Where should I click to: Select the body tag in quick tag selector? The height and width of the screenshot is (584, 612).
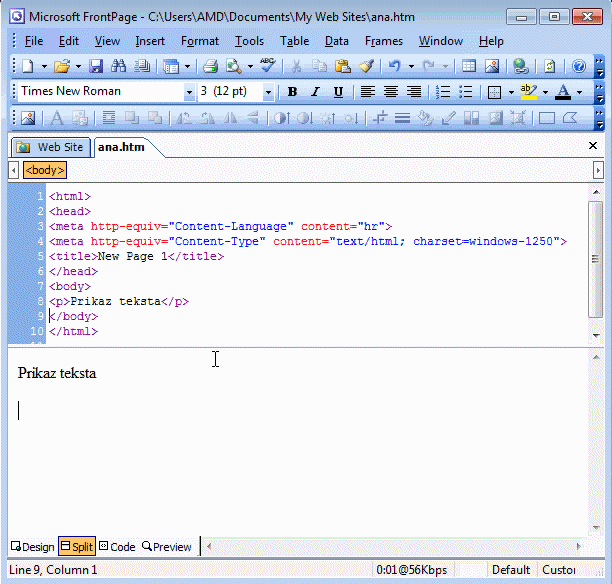[44, 170]
